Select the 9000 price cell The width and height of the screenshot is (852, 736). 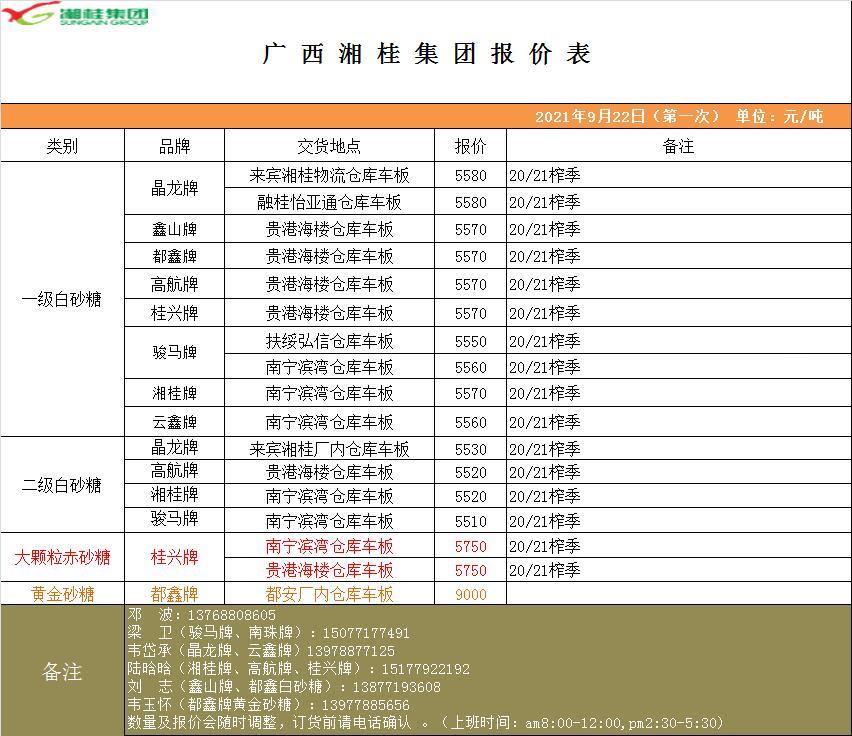pos(470,595)
